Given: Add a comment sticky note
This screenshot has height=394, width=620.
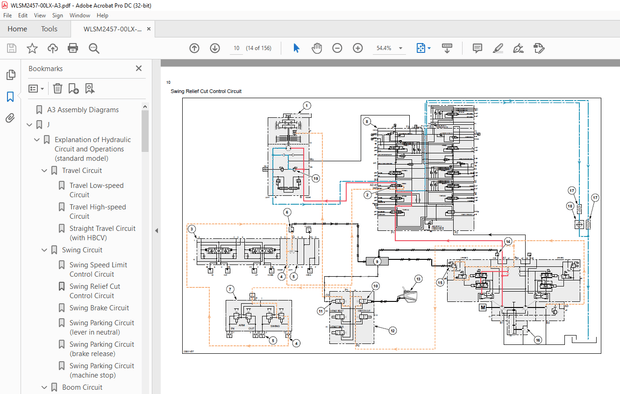Looking at the screenshot, I should tap(477, 48).
